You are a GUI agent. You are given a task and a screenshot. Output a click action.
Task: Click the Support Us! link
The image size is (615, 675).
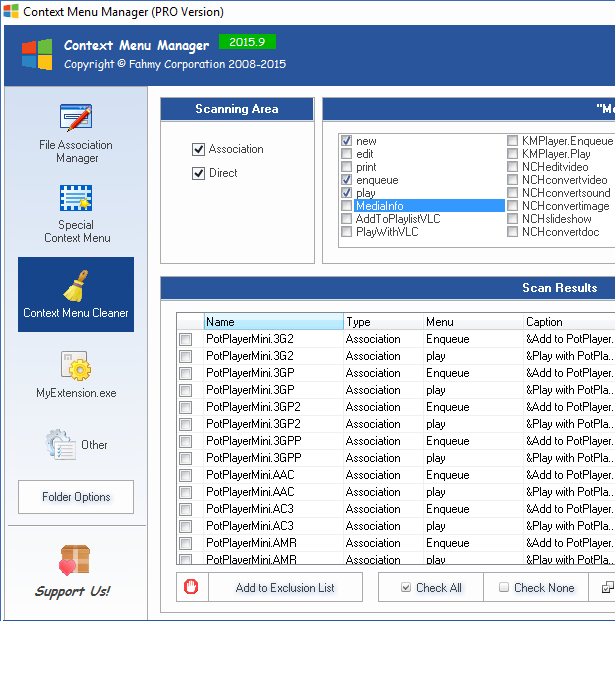click(72, 591)
